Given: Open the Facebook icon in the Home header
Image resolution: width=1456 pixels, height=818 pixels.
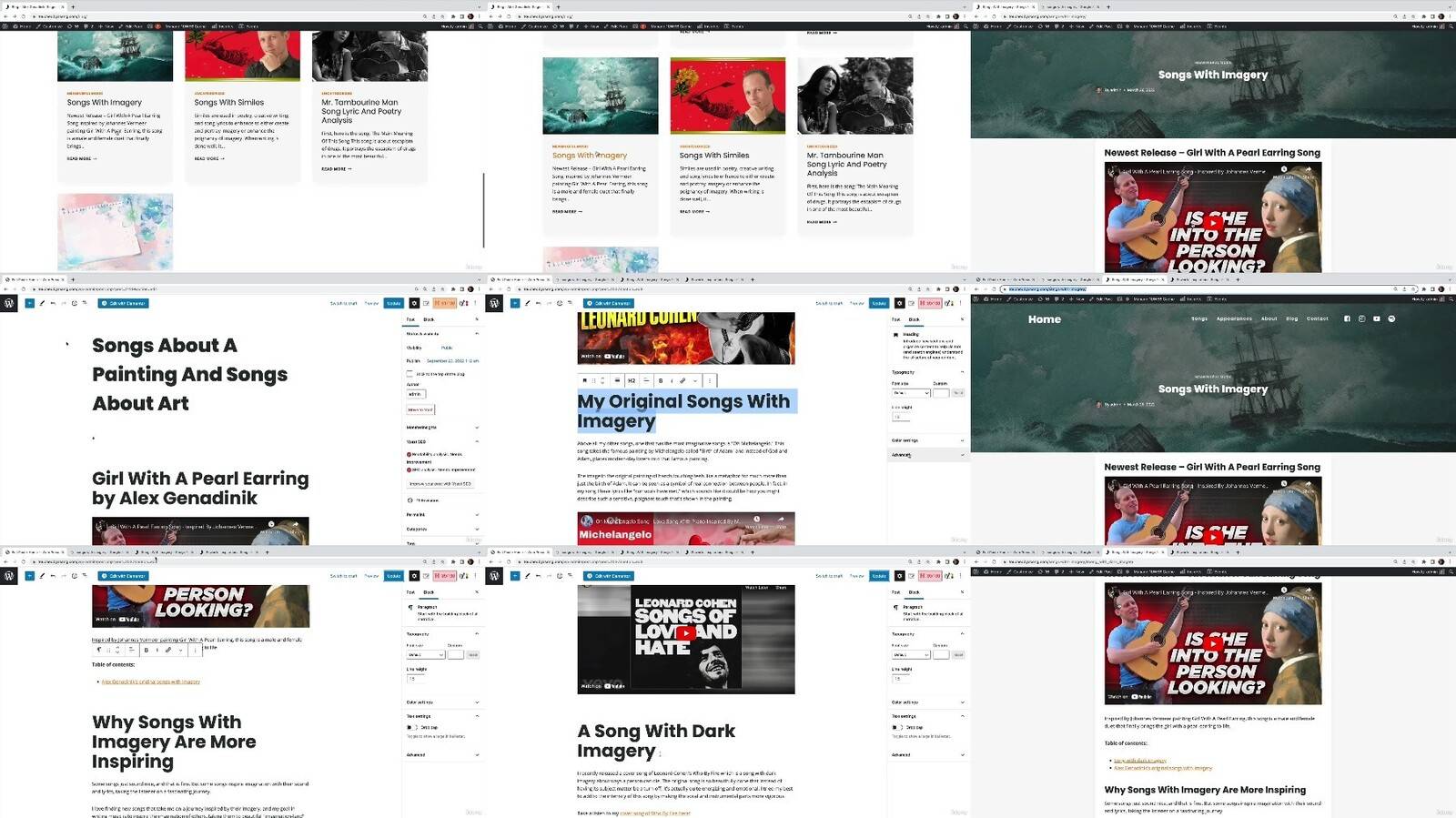Looking at the screenshot, I should pos(1347,318).
